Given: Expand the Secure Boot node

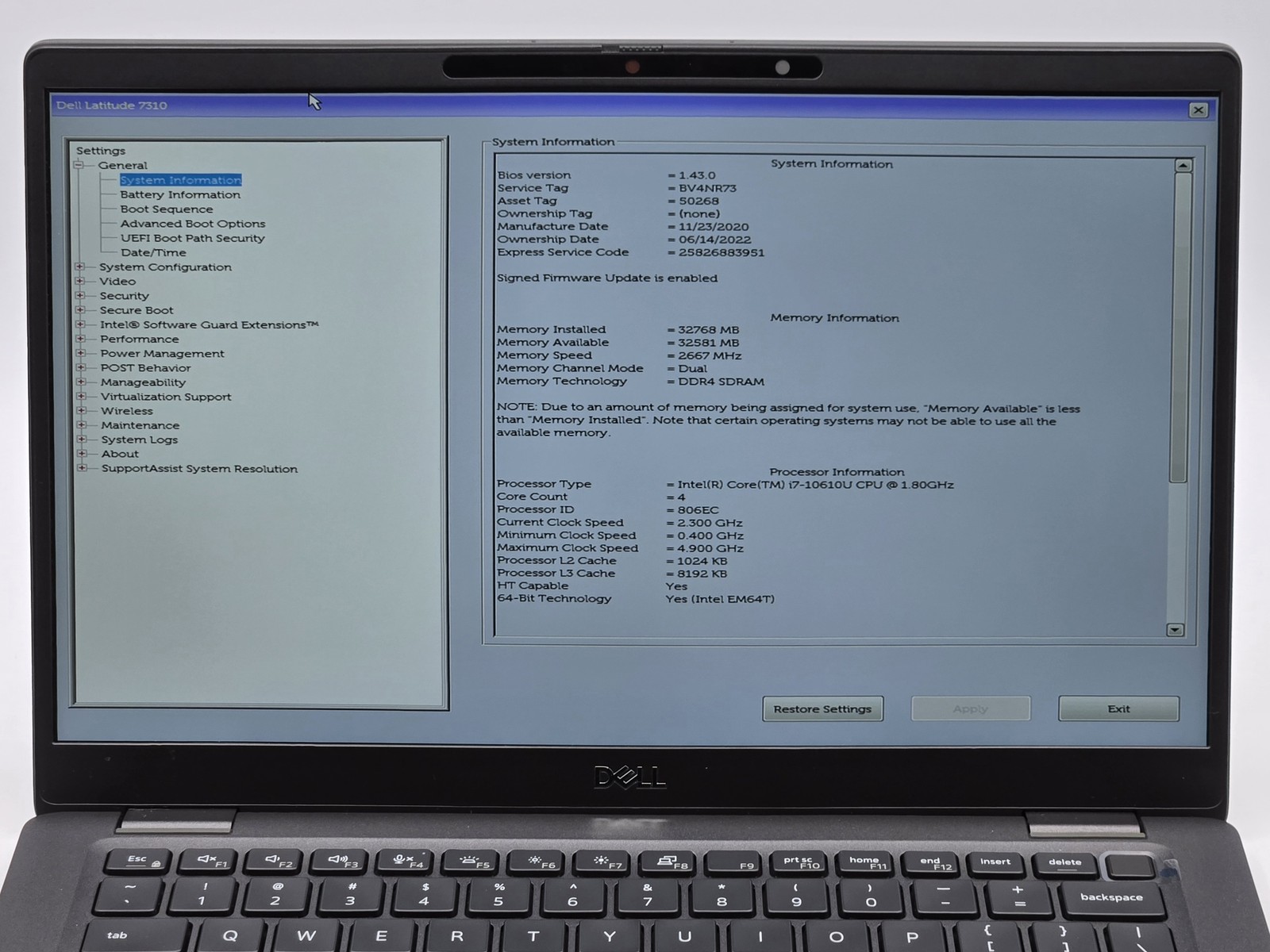Looking at the screenshot, I should pos(80,309).
